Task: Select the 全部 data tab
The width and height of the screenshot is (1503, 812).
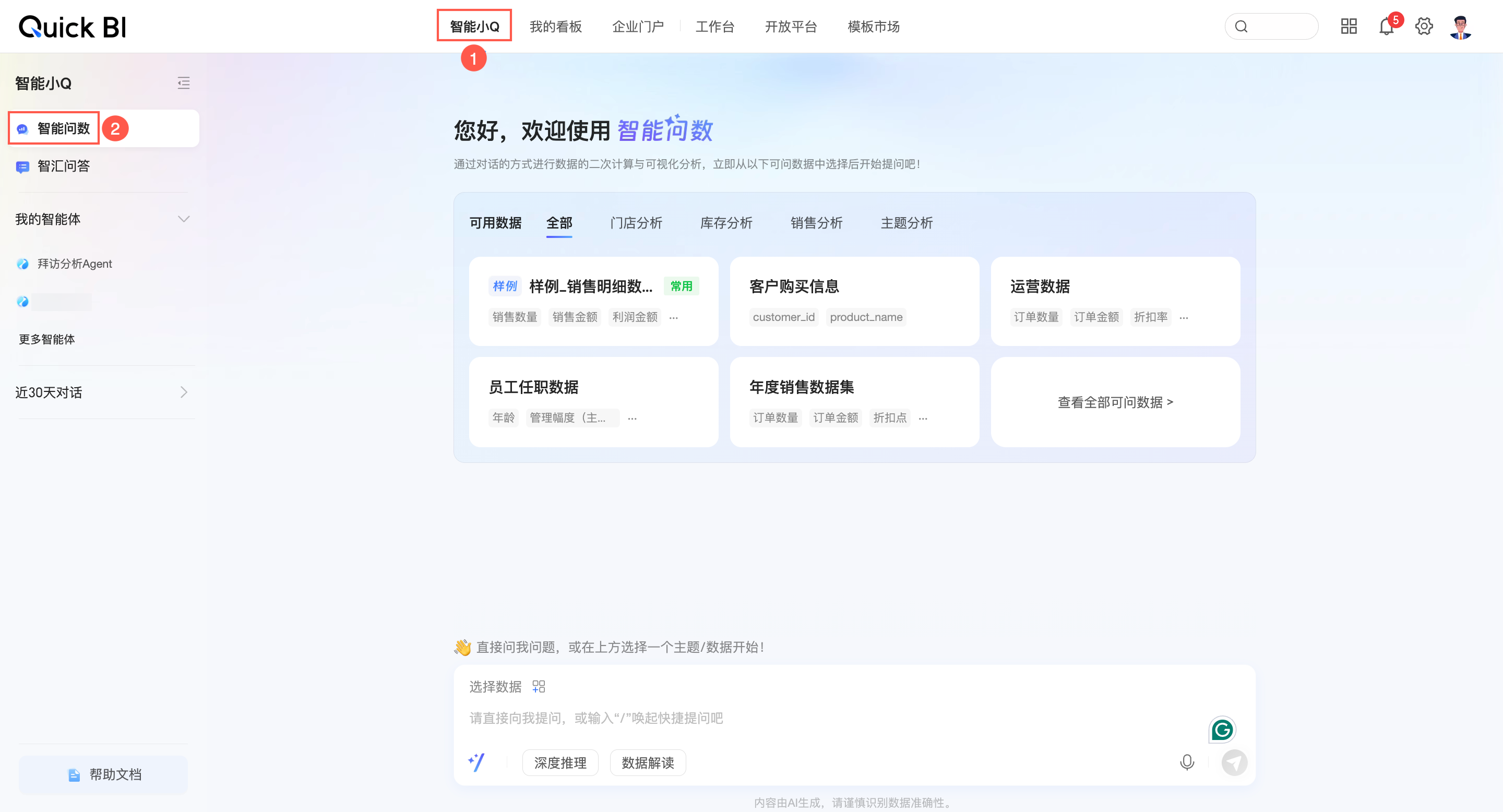Action: [x=559, y=223]
